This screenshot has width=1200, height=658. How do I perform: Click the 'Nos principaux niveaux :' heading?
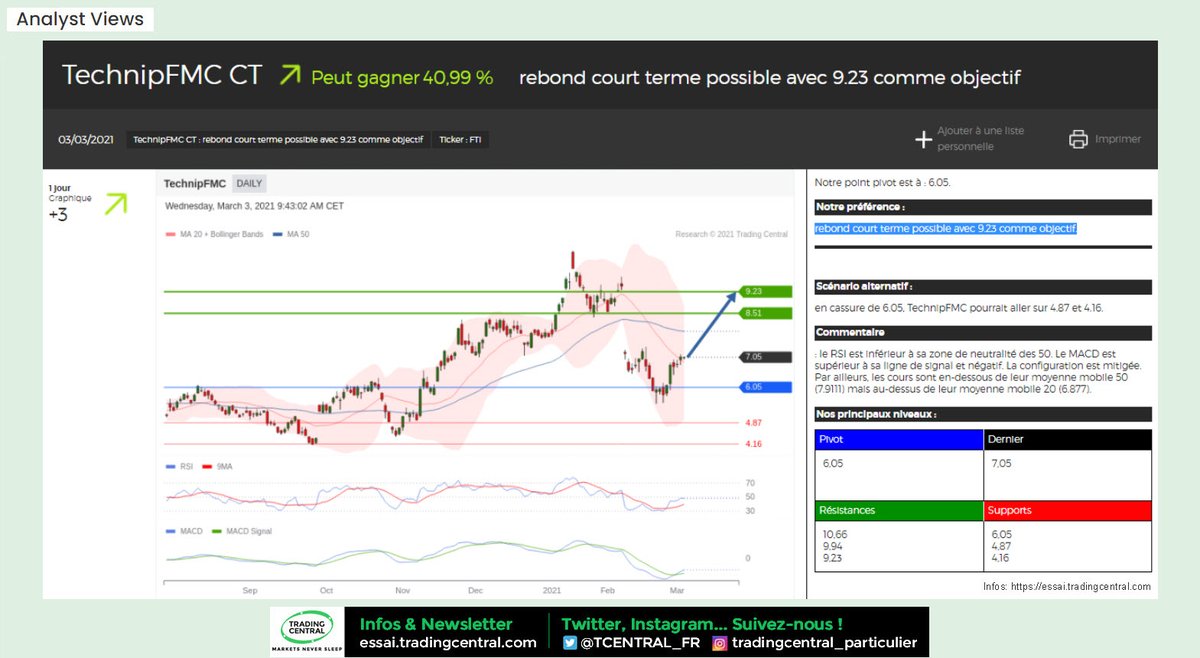[983, 413]
